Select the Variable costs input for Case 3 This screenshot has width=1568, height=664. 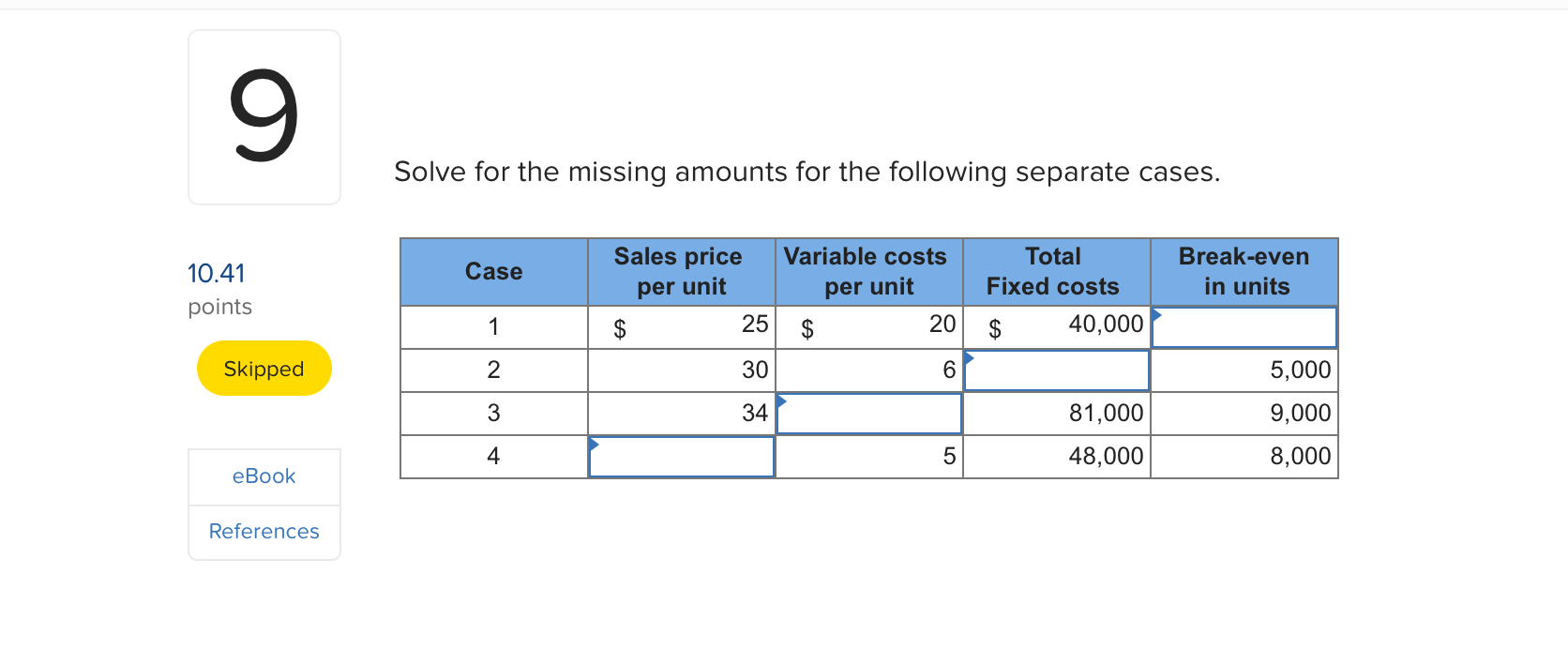click(868, 413)
